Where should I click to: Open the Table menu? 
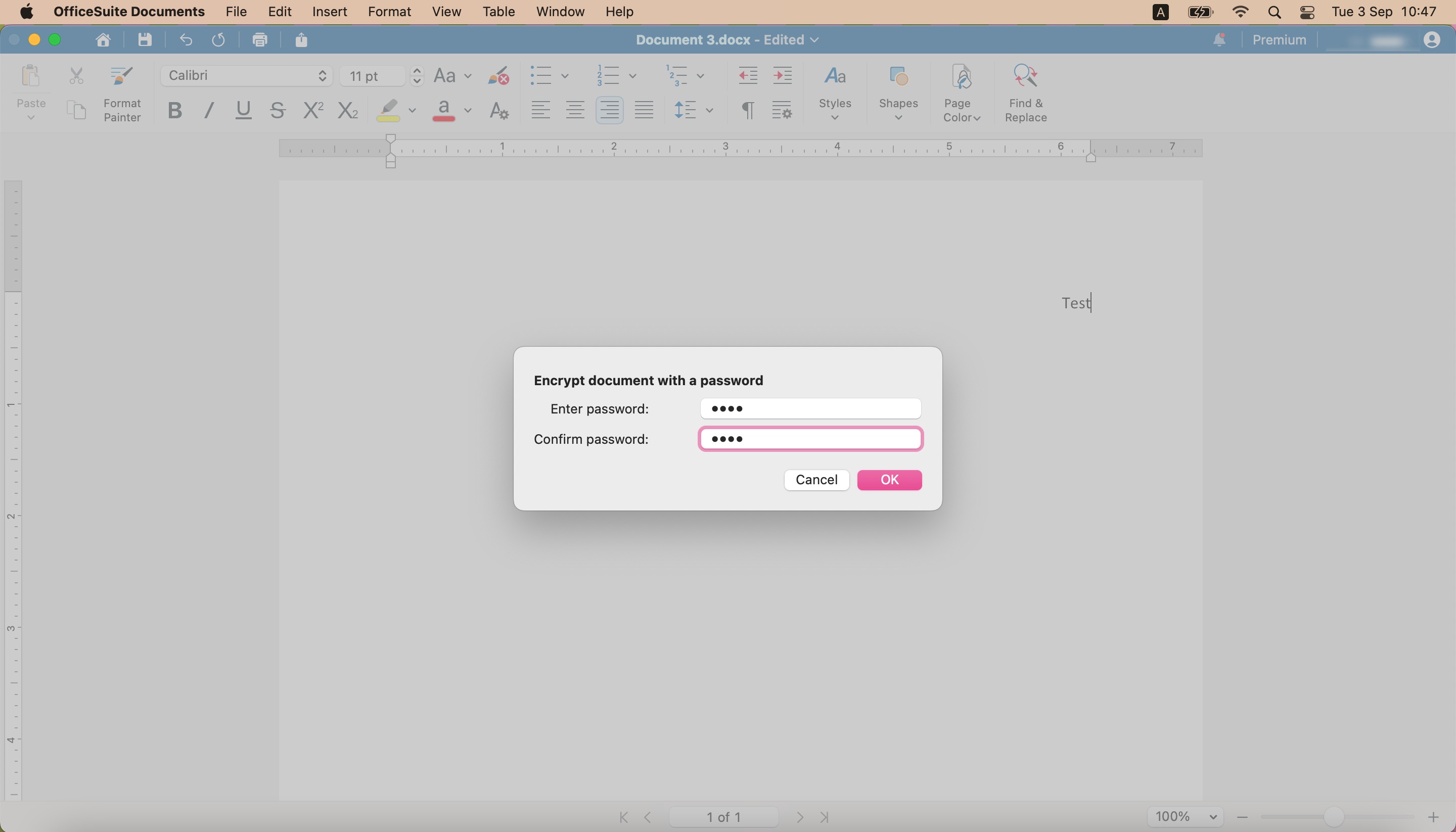point(497,12)
